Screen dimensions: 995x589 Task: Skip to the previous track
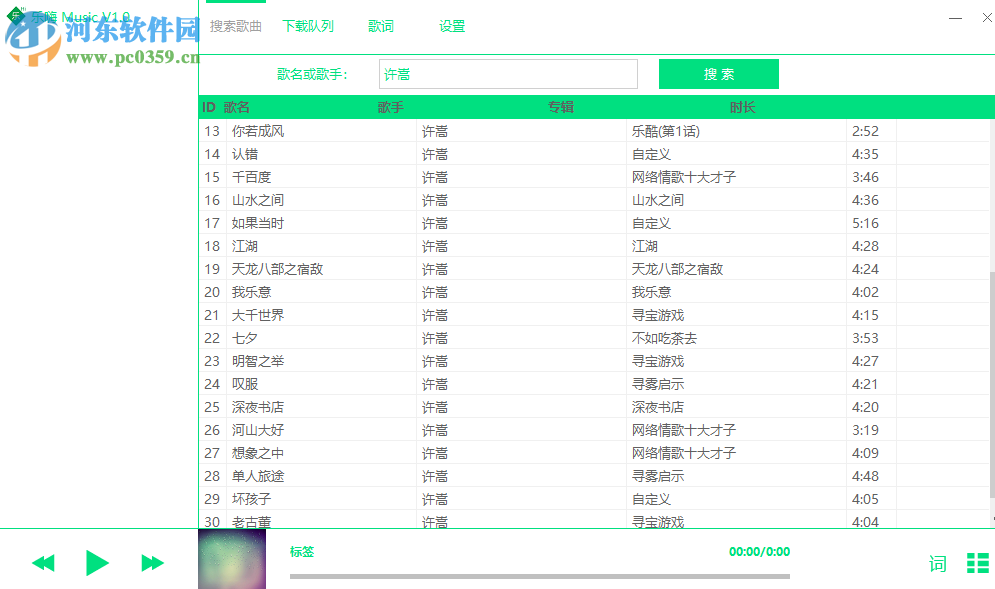42,562
